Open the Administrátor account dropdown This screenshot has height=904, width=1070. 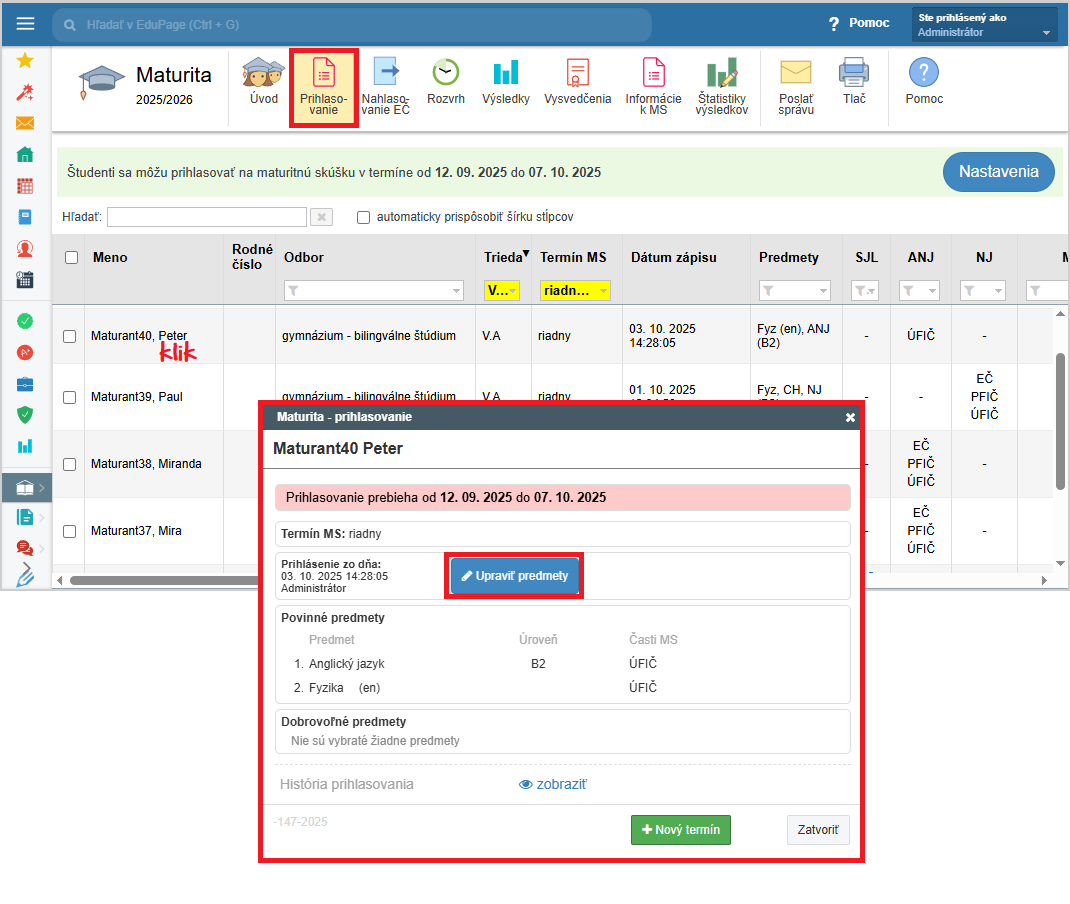[984, 25]
